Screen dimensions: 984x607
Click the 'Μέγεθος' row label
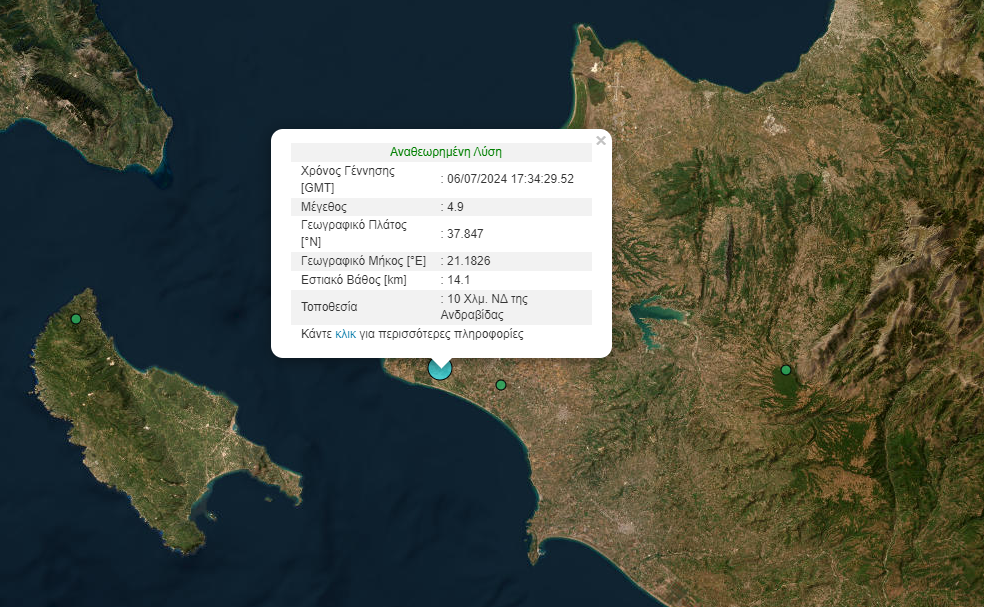323,207
